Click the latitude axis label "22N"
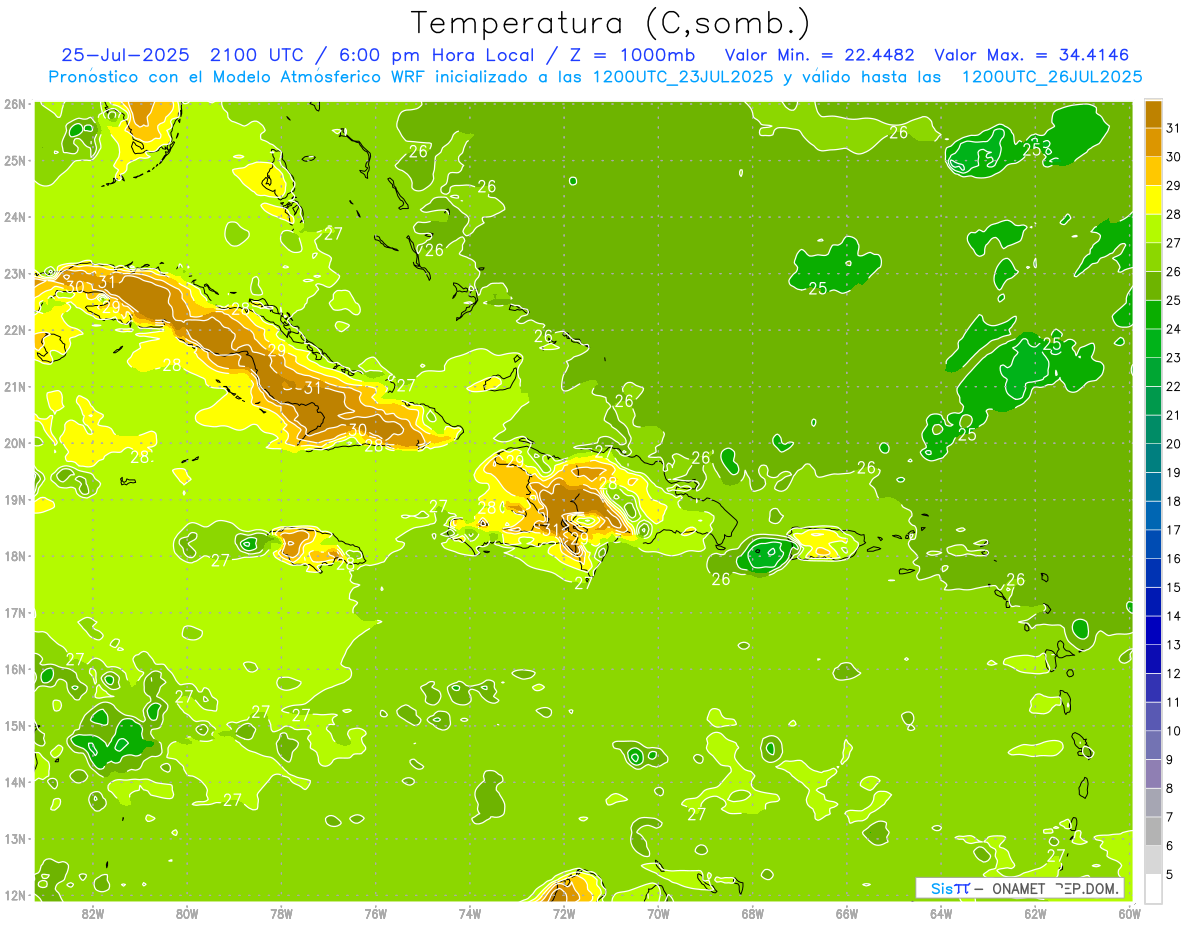Viewport: 1200px width, 927px height. [14, 330]
